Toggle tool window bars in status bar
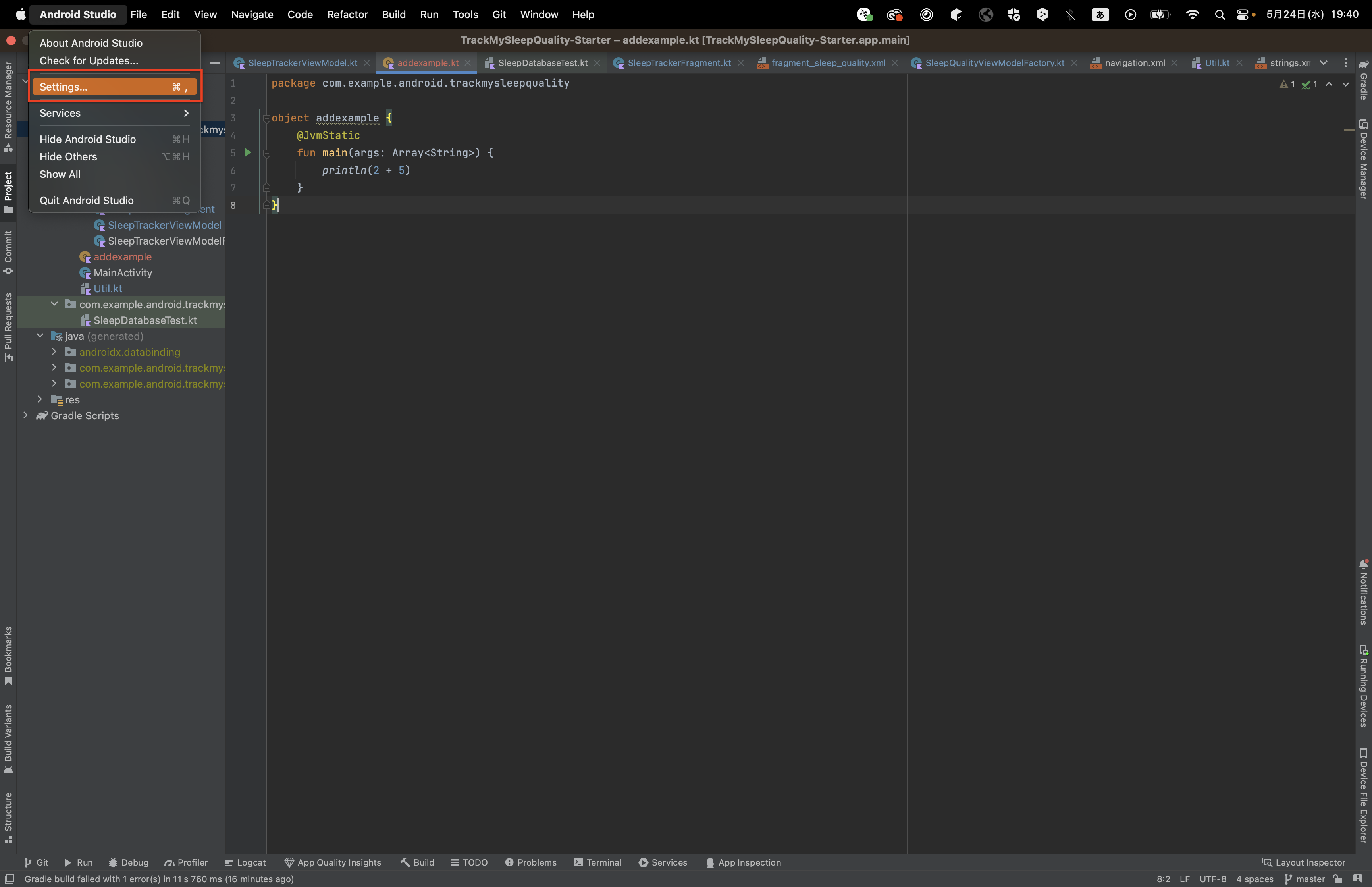1372x887 pixels. tap(9, 879)
